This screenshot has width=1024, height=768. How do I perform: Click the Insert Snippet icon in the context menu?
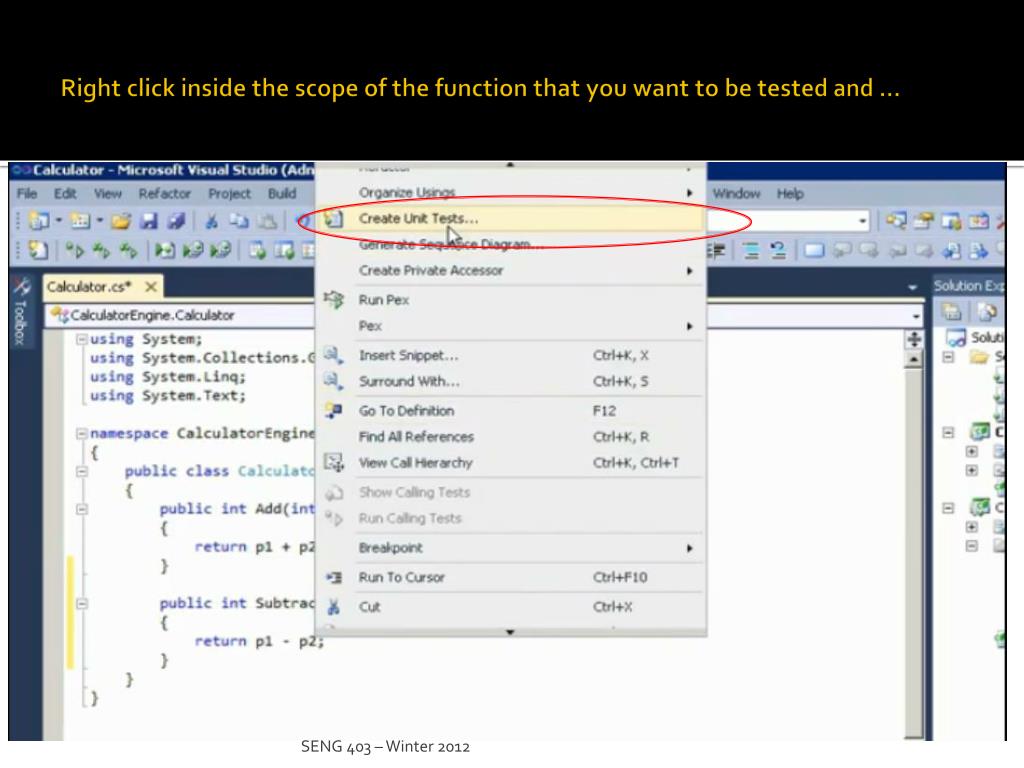pyautogui.click(x=334, y=355)
